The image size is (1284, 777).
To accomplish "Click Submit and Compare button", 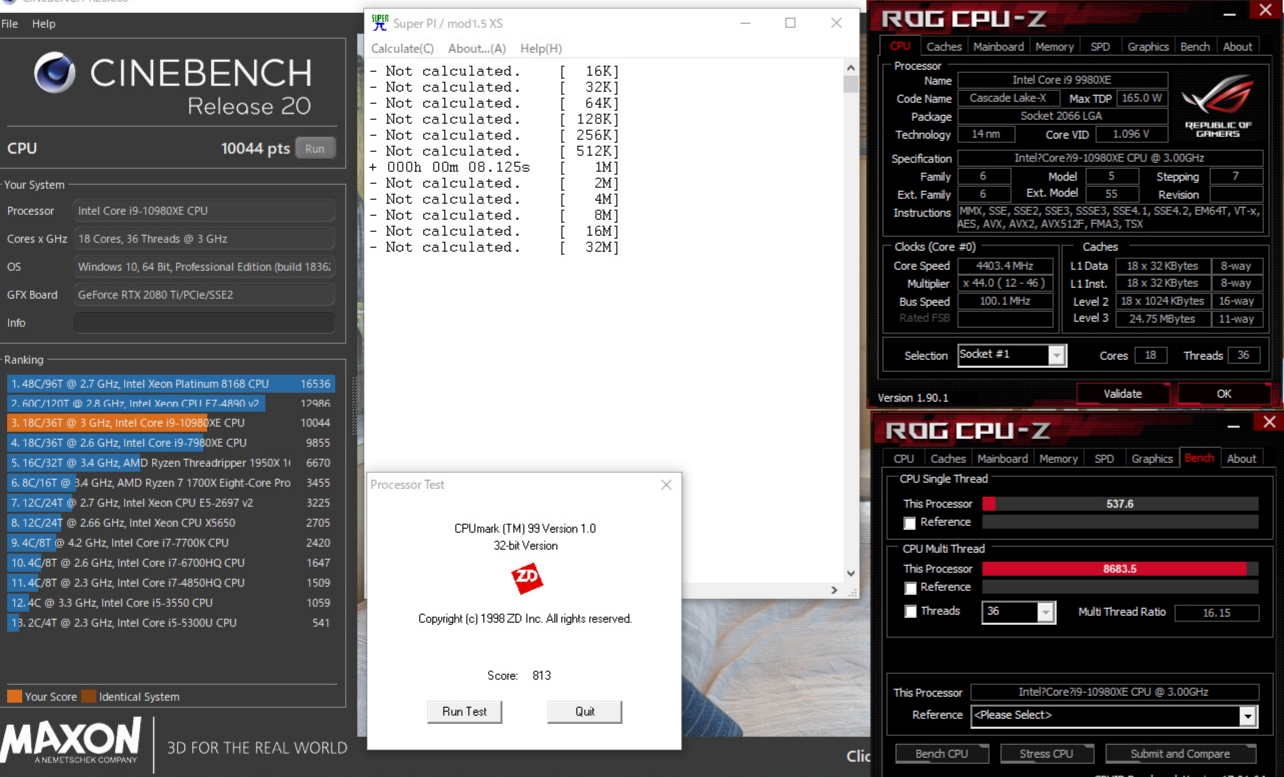I will tap(1180, 754).
